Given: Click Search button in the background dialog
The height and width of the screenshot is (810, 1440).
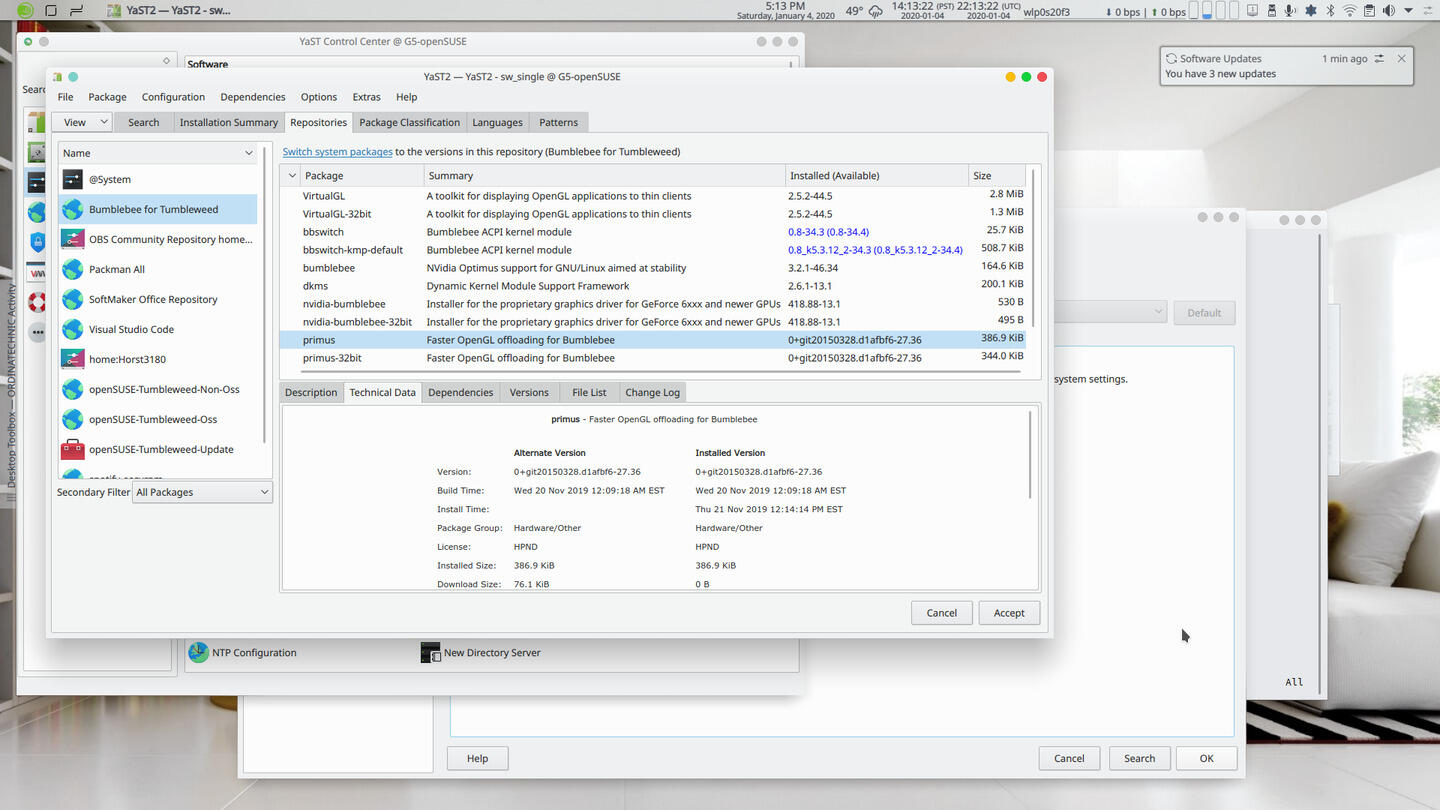Looking at the screenshot, I should [1139, 758].
